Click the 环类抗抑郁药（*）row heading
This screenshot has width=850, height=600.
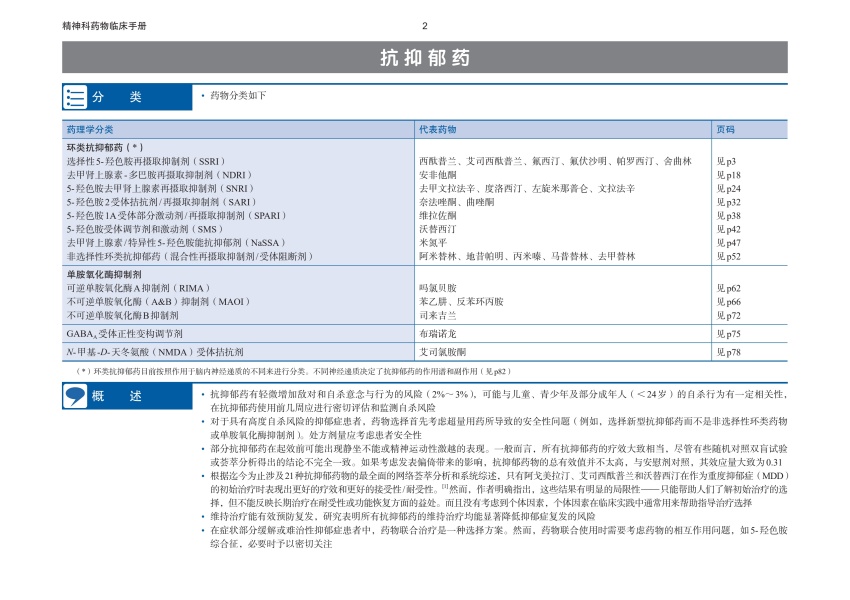pyautogui.click(x=105, y=147)
